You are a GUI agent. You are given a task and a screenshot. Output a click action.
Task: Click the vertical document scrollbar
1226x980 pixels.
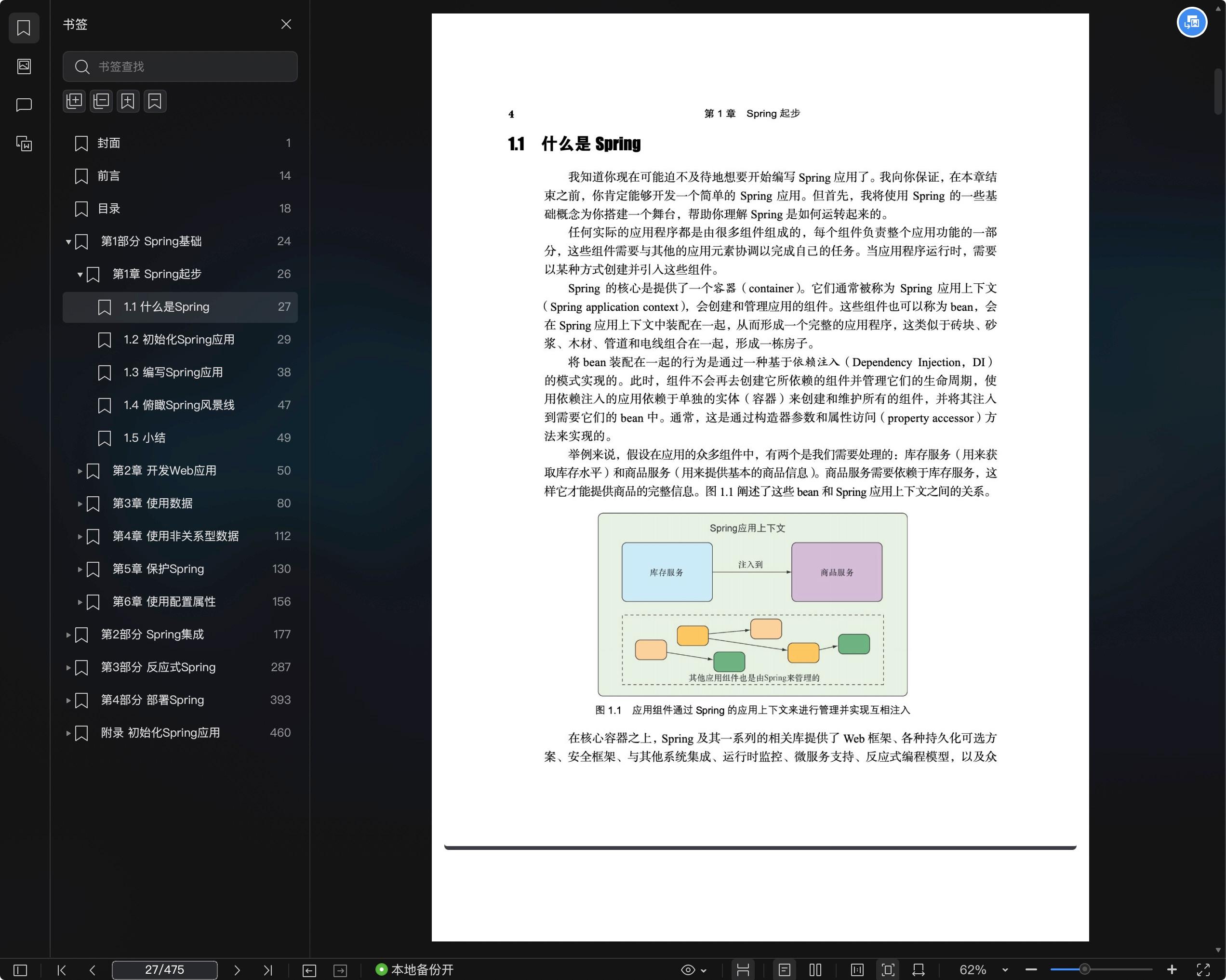tap(1218, 91)
